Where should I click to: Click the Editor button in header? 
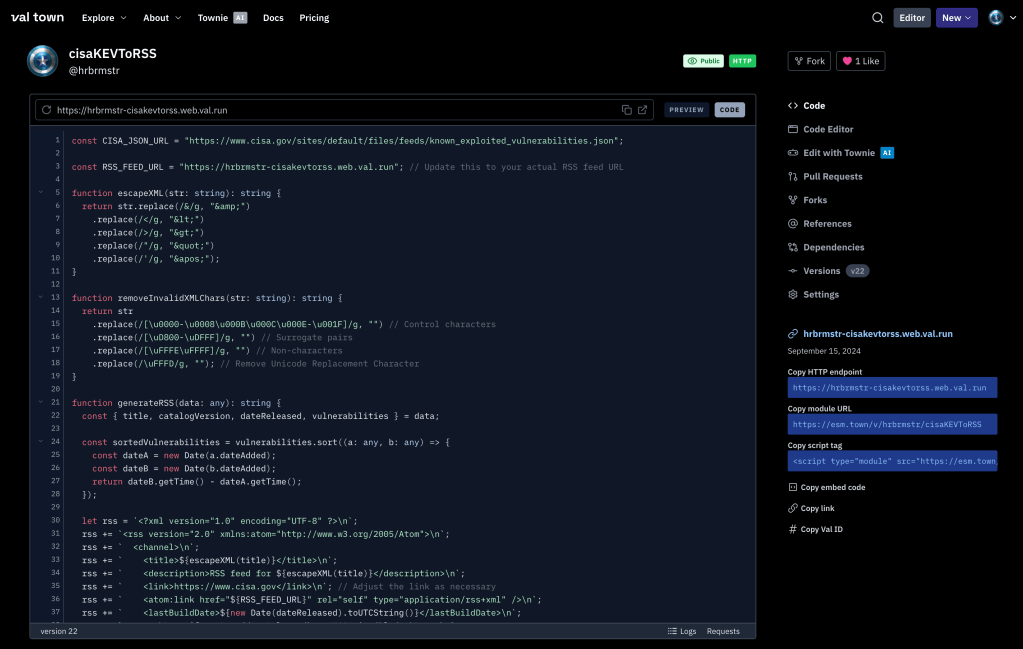tap(912, 18)
